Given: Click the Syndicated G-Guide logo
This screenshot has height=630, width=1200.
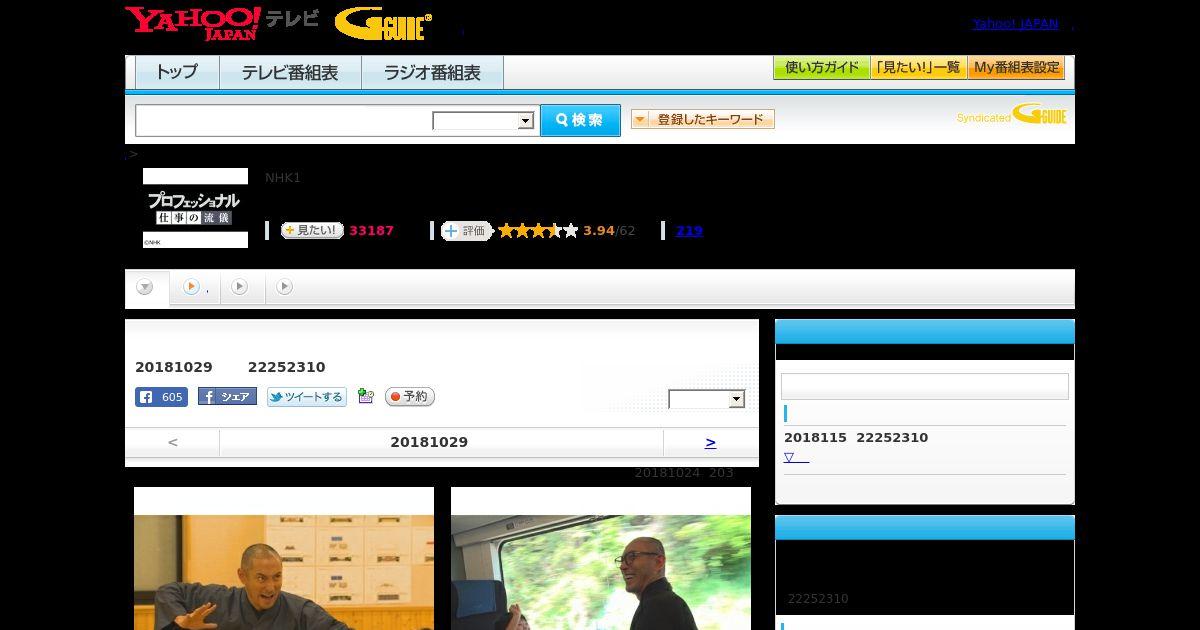Looking at the screenshot, I should [x=1012, y=114].
